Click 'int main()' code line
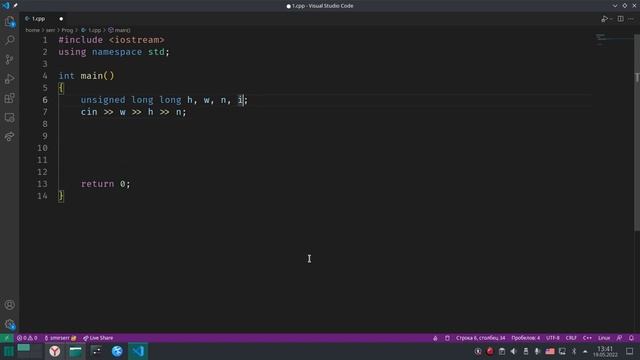 [x=86, y=76]
